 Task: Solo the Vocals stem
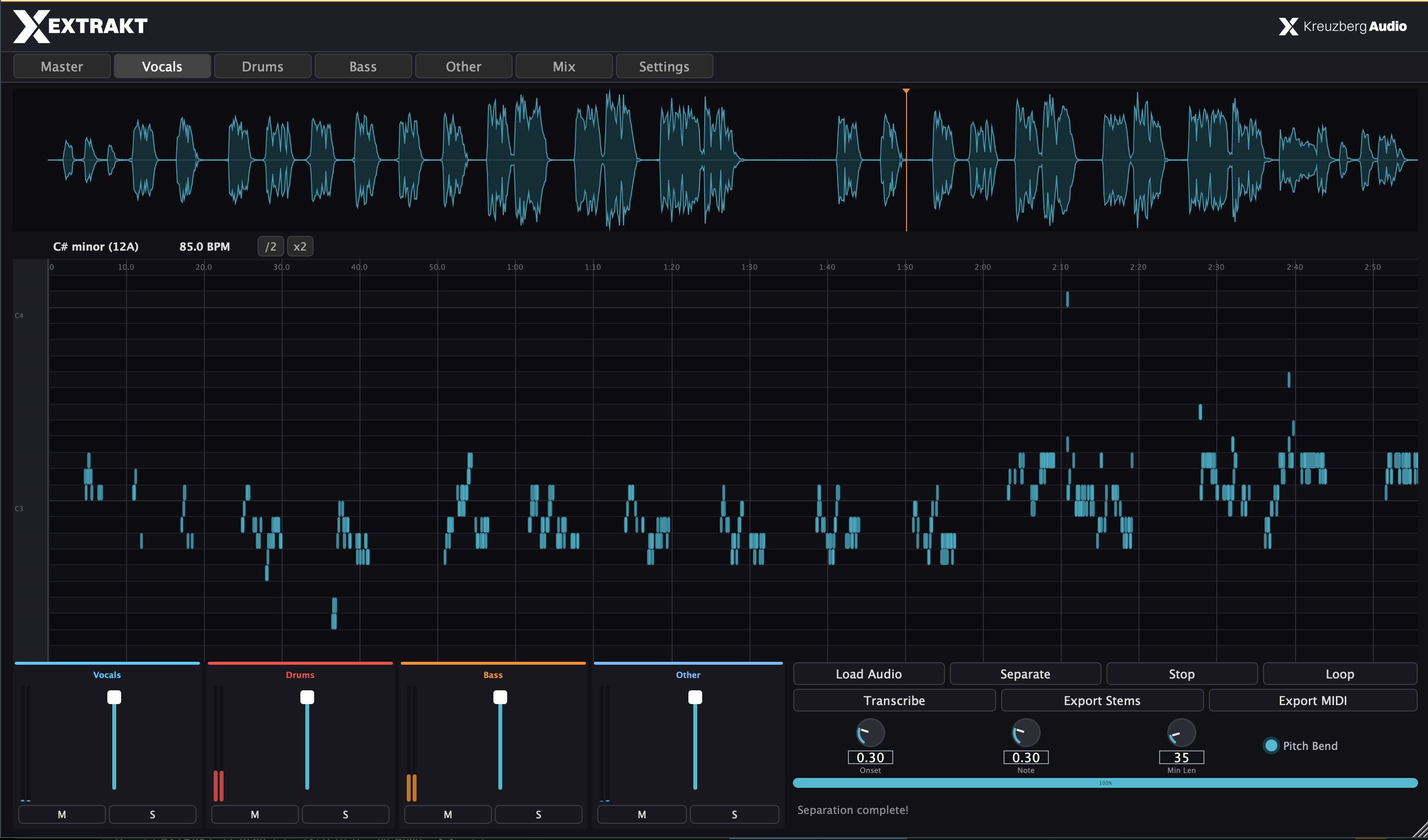[x=153, y=814]
